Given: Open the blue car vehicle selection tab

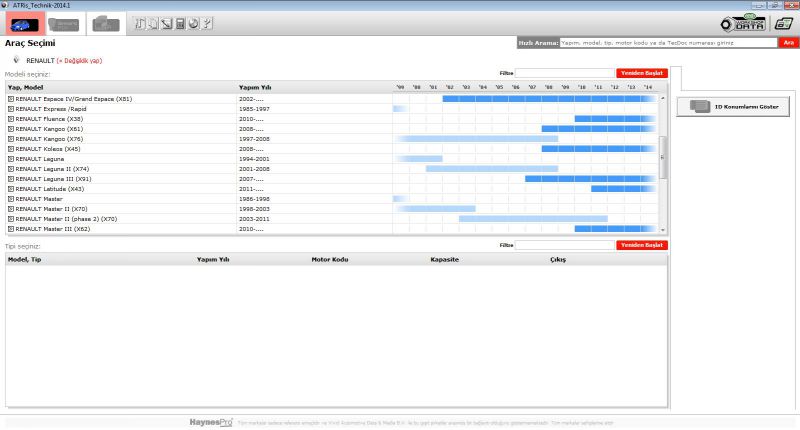Looking at the screenshot, I should pyautogui.click(x=24, y=24).
